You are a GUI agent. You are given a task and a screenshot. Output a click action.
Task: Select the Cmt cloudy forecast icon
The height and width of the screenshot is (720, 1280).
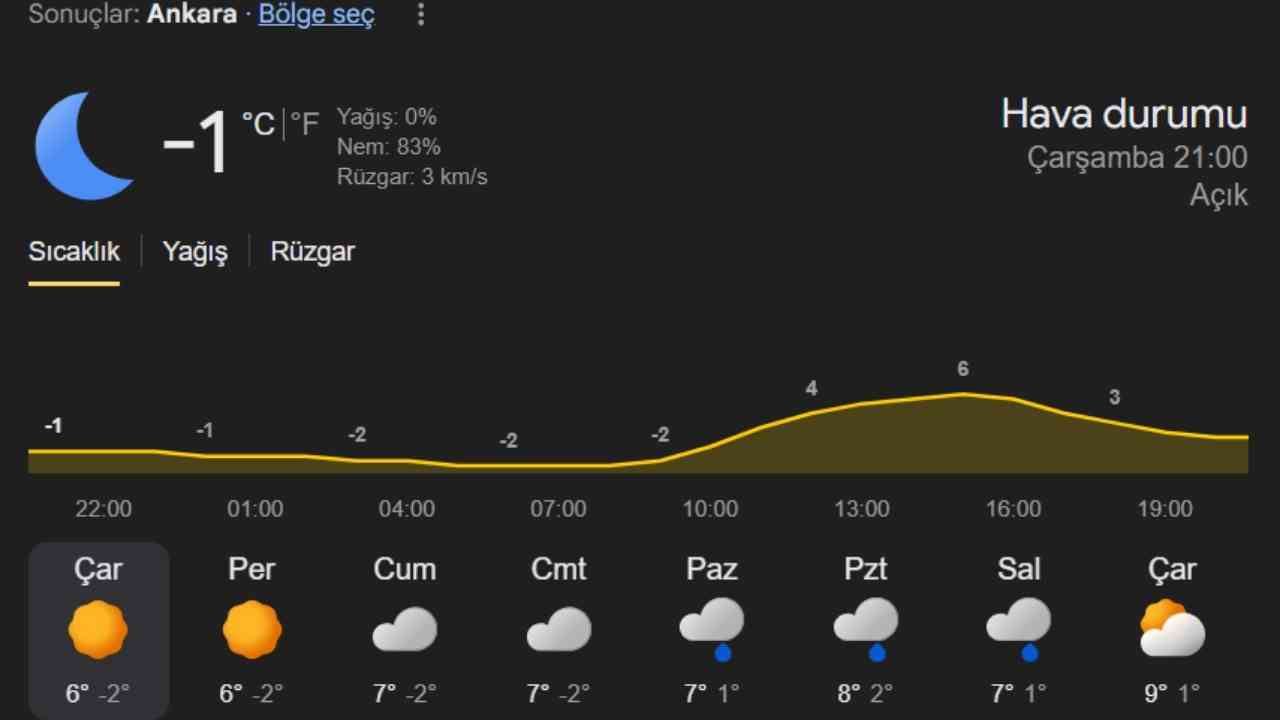click(x=559, y=630)
